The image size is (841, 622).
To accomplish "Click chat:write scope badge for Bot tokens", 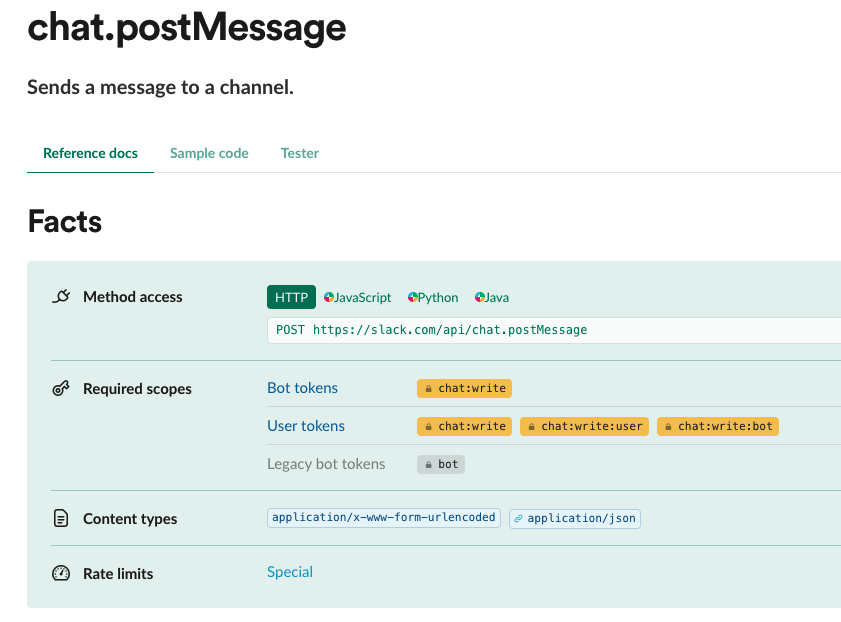I will click(x=464, y=388).
